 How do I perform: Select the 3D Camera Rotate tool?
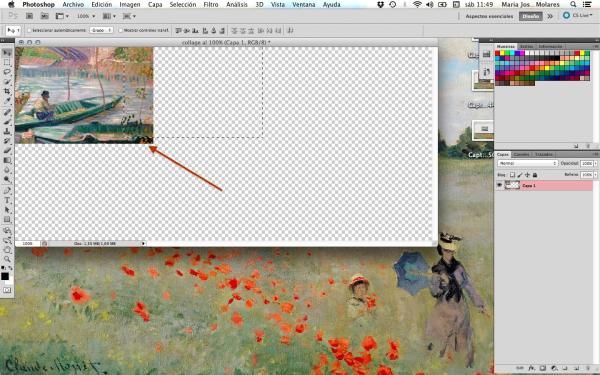[x=7, y=240]
